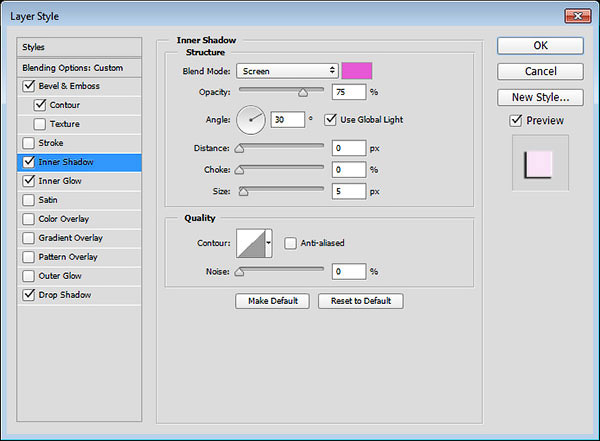Viewport: 600px width, 441px height.
Task: Enable the Outer Glow checkbox
Action: [x=29, y=276]
